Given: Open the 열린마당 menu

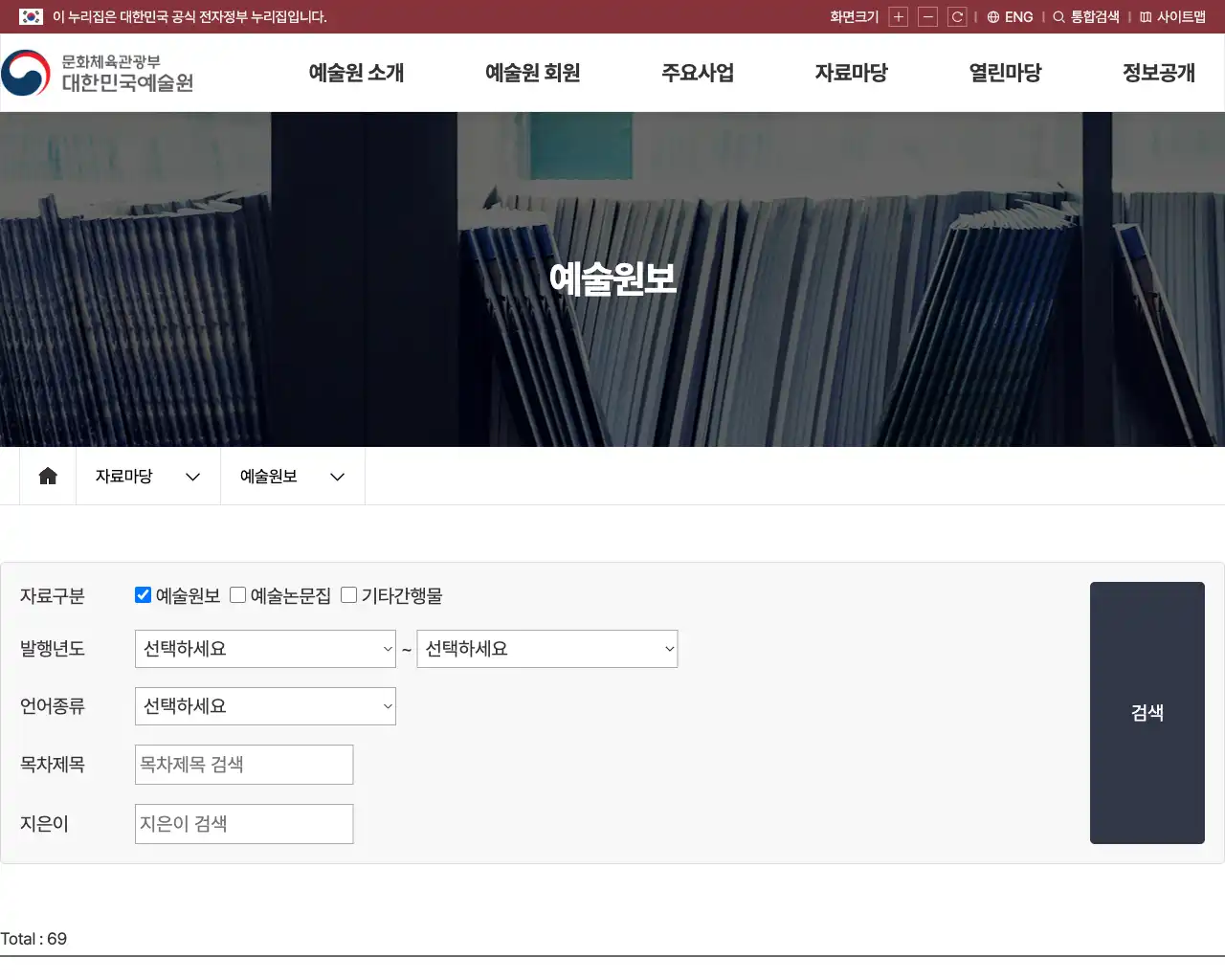Looking at the screenshot, I should tap(1005, 73).
